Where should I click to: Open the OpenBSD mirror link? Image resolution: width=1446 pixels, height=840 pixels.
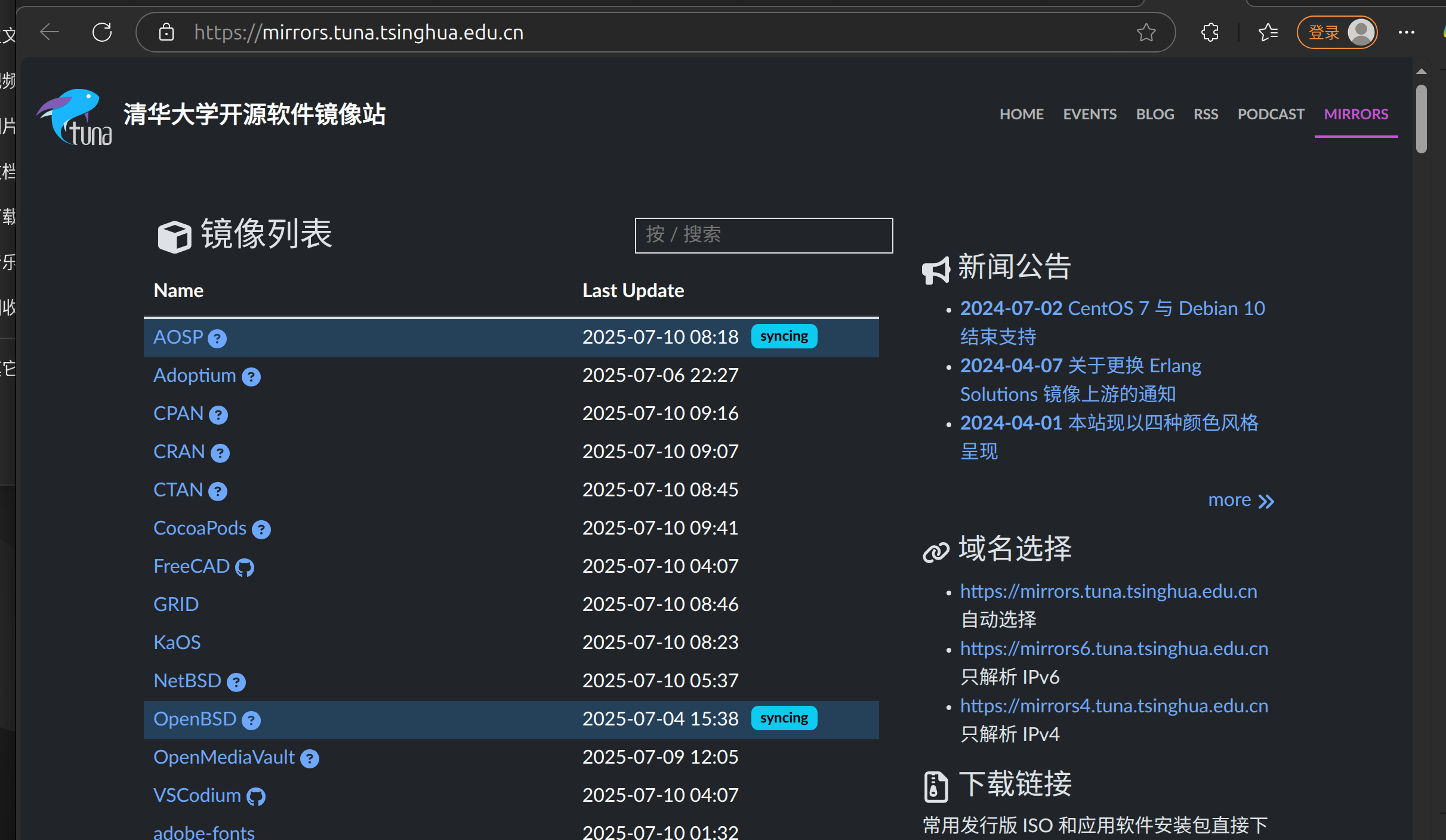point(195,719)
